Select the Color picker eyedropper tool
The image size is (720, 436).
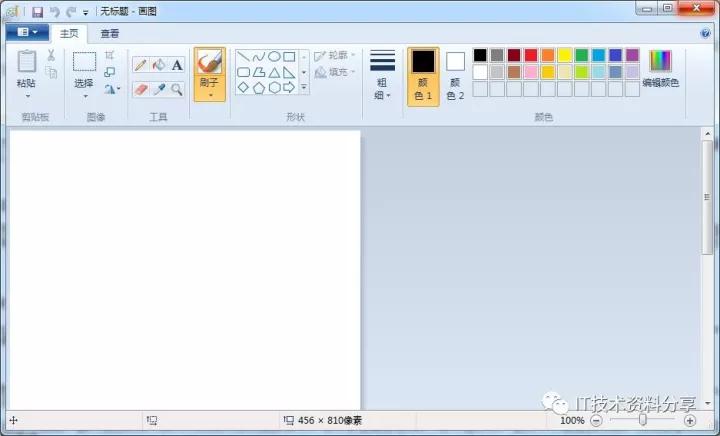[x=159, y=89]
